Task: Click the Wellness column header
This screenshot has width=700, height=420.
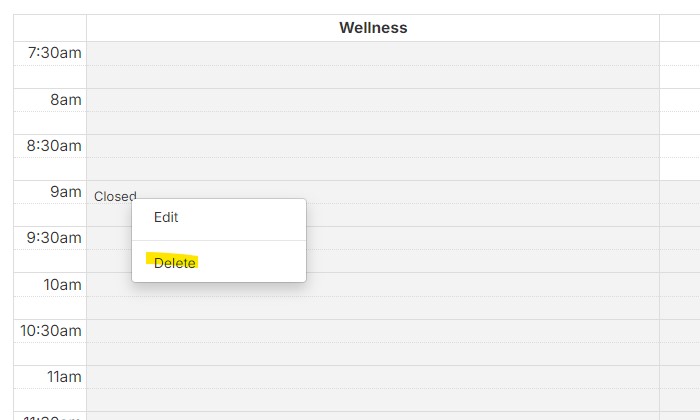Action: click(x=373, y=28)
